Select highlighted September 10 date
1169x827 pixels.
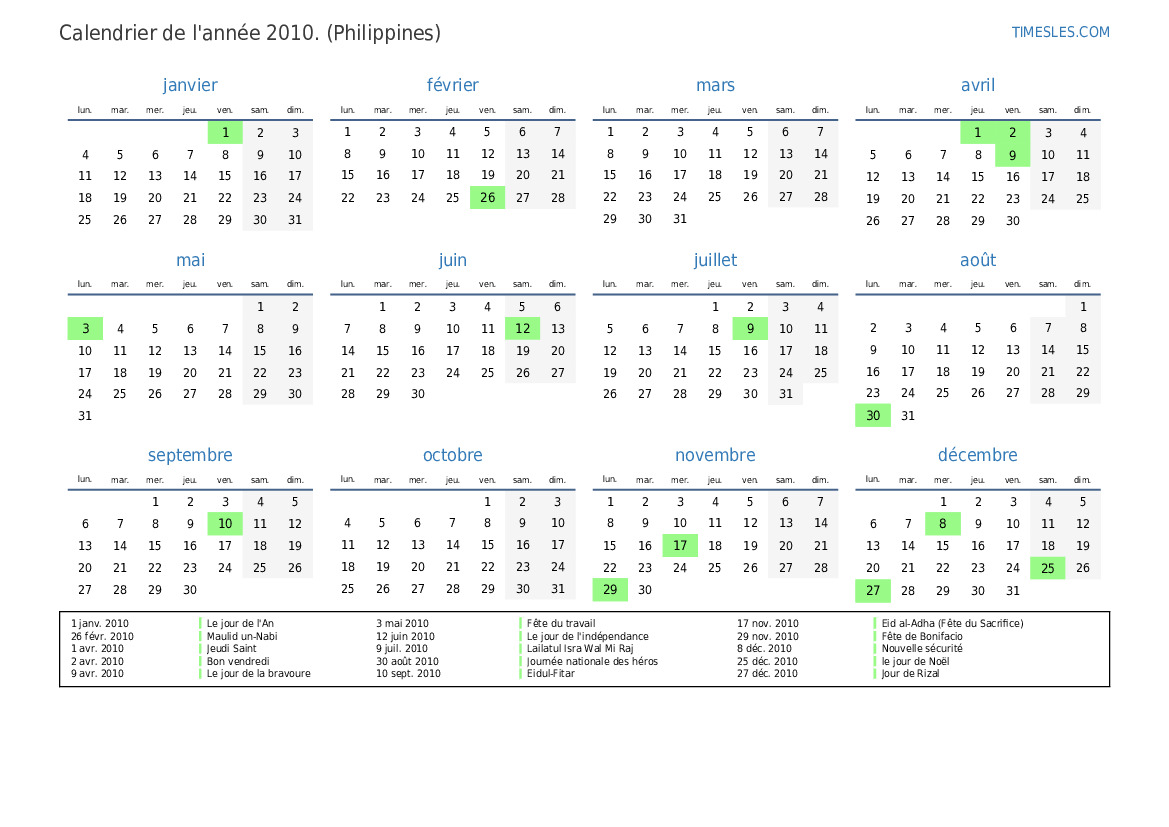pyautogui.click(x=225, y=524)
